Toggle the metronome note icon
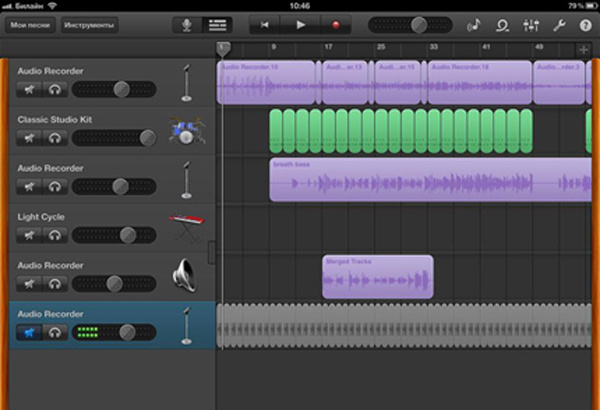The height and width of the screenshot is (410, 600). coord(474,26)
